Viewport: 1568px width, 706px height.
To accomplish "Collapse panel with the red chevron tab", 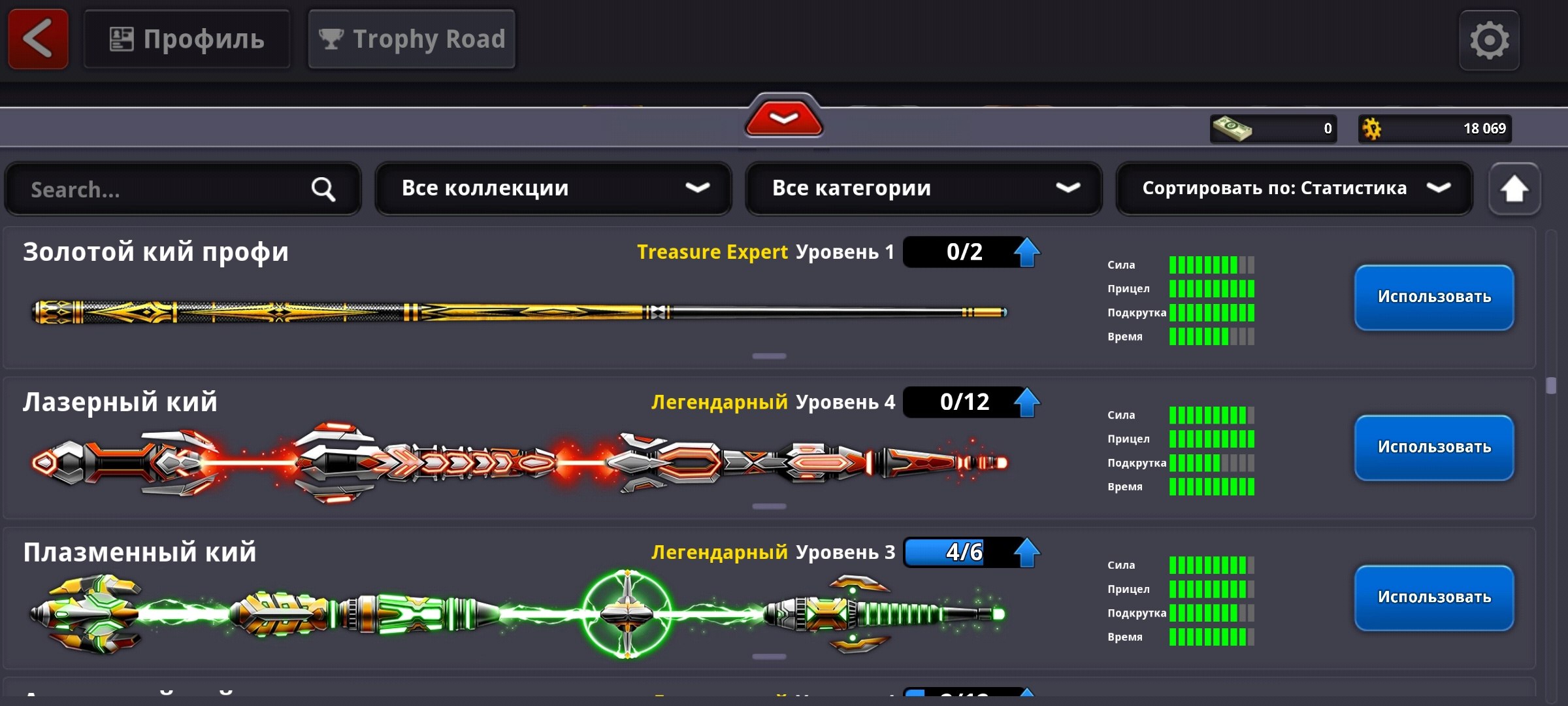I will click(x=783, y=116).
